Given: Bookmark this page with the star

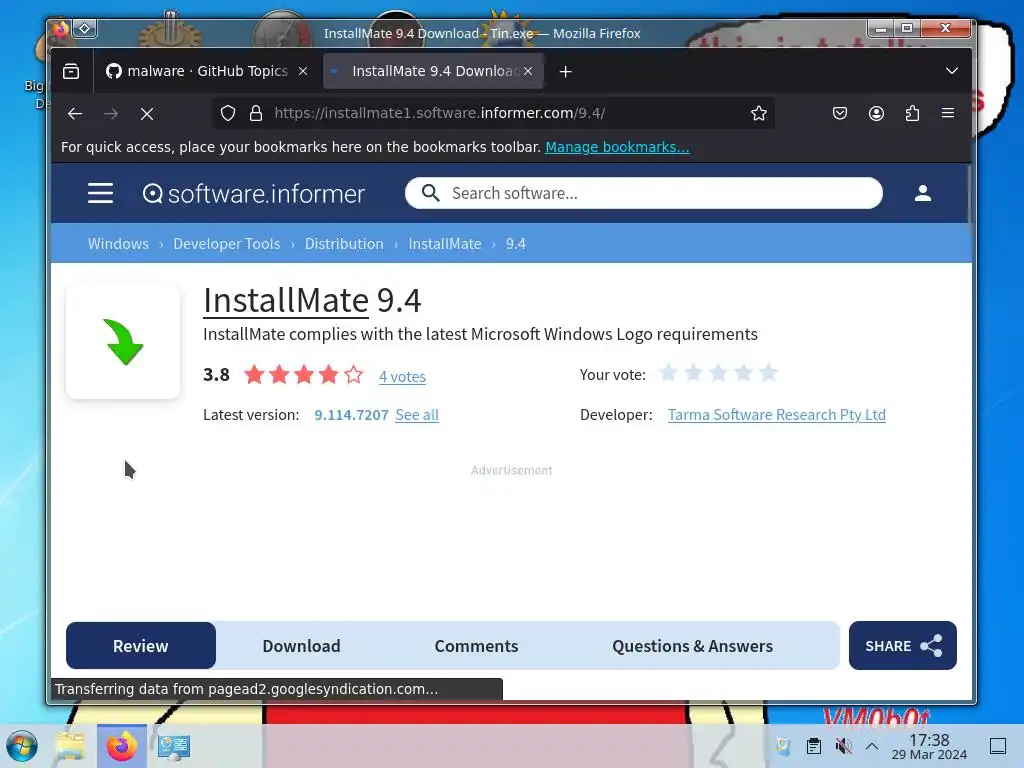Looking at the screenshot, I should [x=758, y=113].
